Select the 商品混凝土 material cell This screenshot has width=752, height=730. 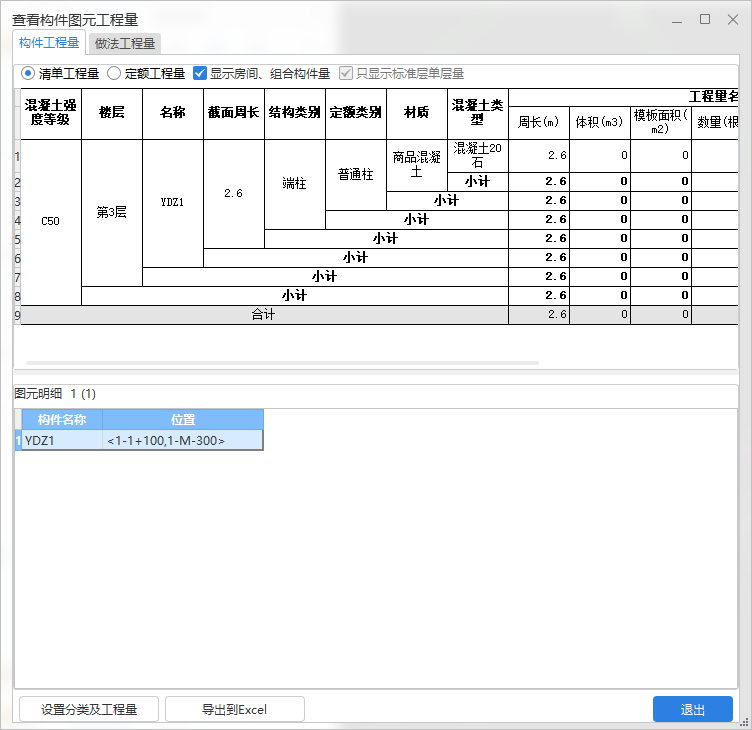coord(416,165)
